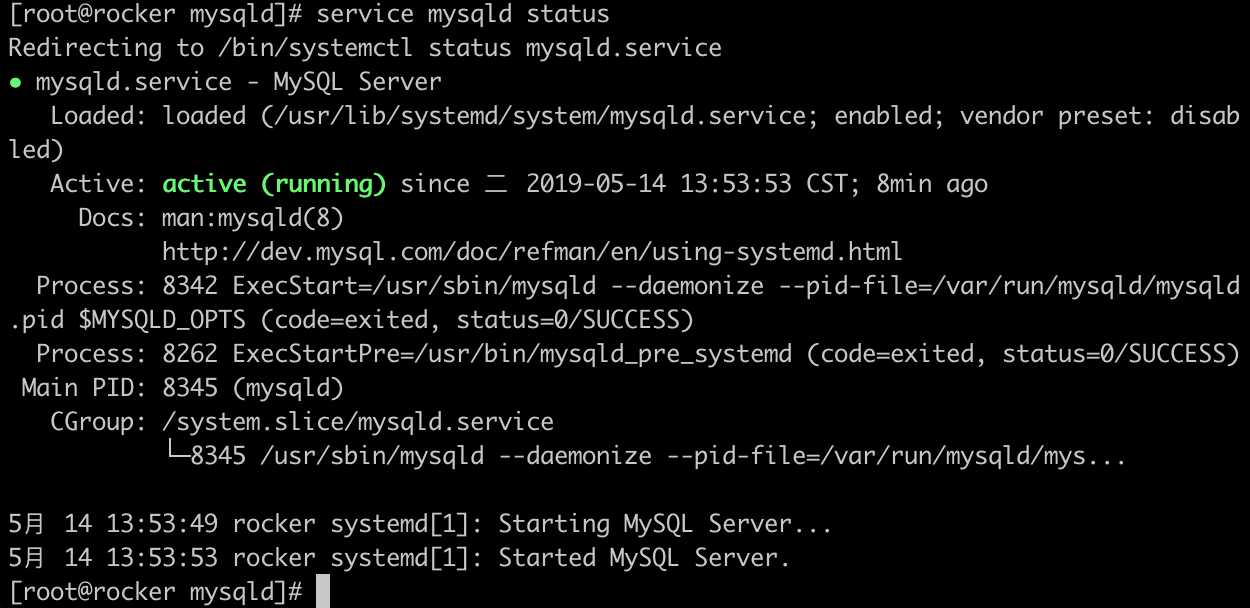Click the last '[root@rocker mysqld]#' prompt
This screenshot has height=608, width=1250.
pyautogui.click(x=155, y=591)
